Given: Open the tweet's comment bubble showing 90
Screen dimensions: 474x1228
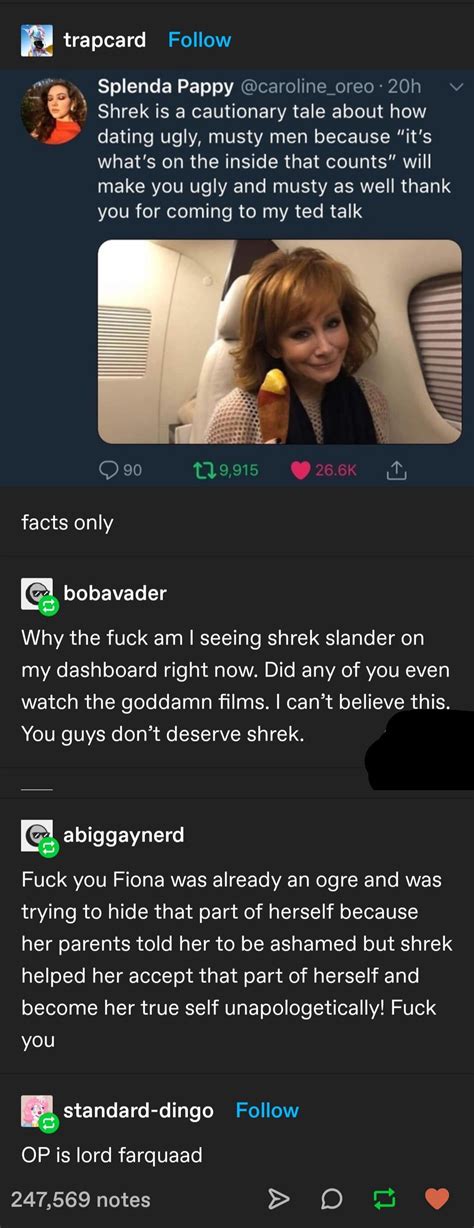Looking at the screenshot, I should tap(108, 470).
